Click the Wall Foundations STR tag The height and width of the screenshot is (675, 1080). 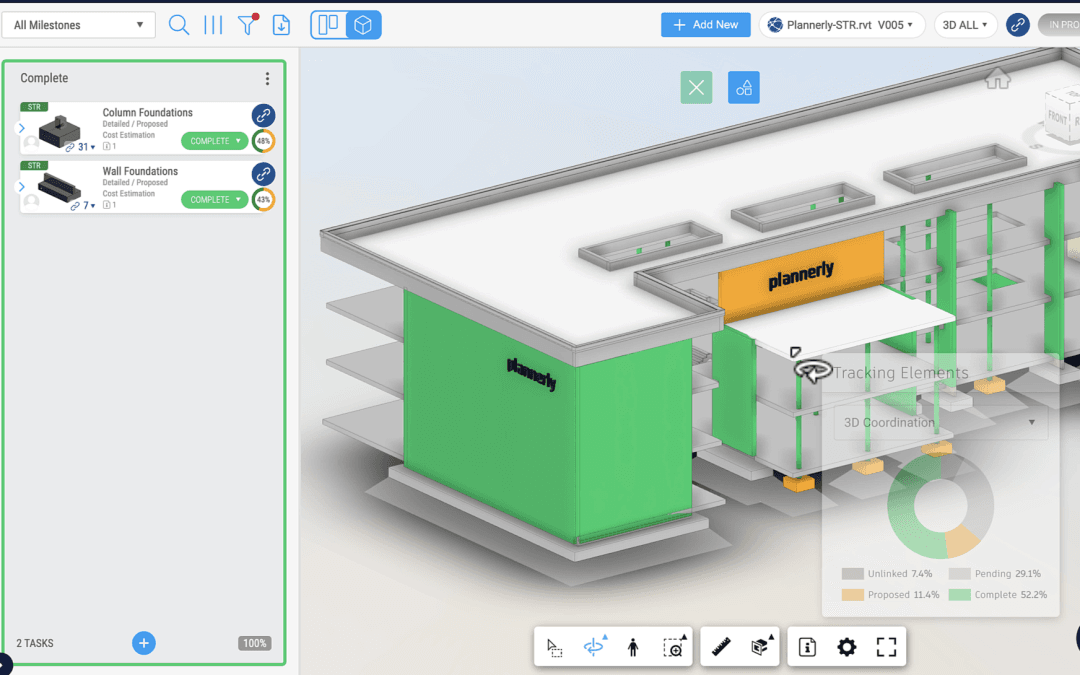pyautogui.click(x=34, y=165)
